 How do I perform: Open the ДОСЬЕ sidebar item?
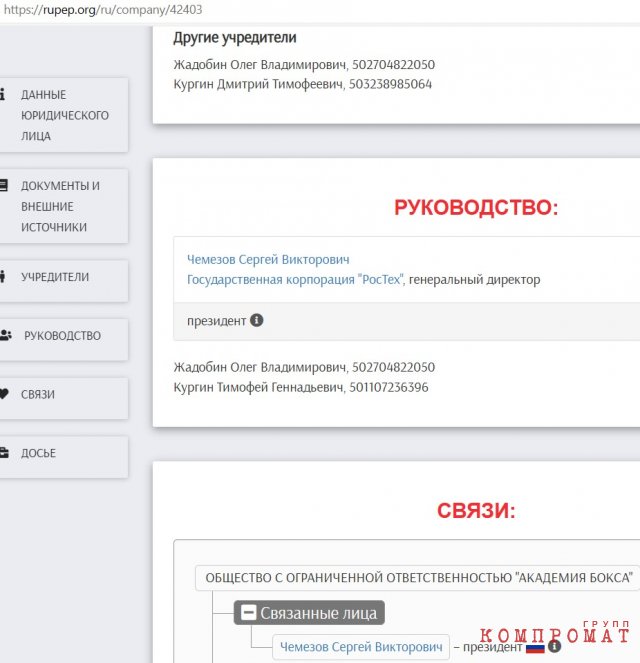point(64,457)
